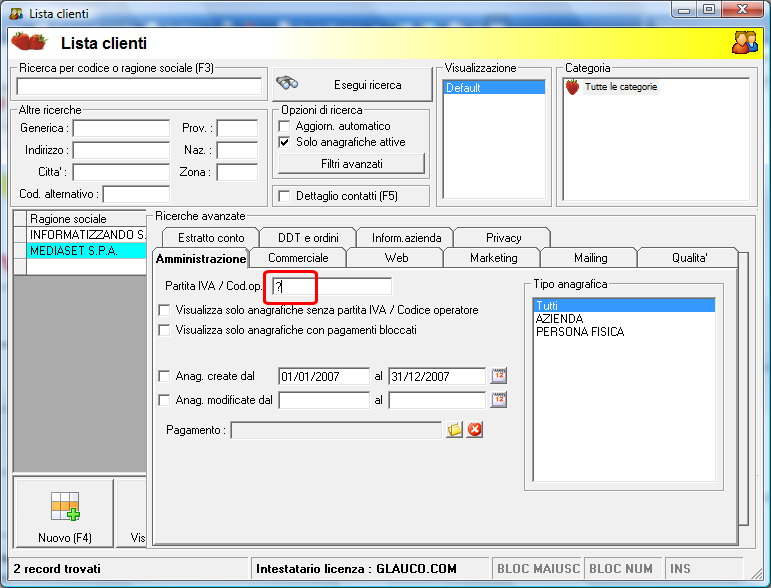Enable Aggiorn. automatico checkbox
The image size is (771, 588).
284,126
